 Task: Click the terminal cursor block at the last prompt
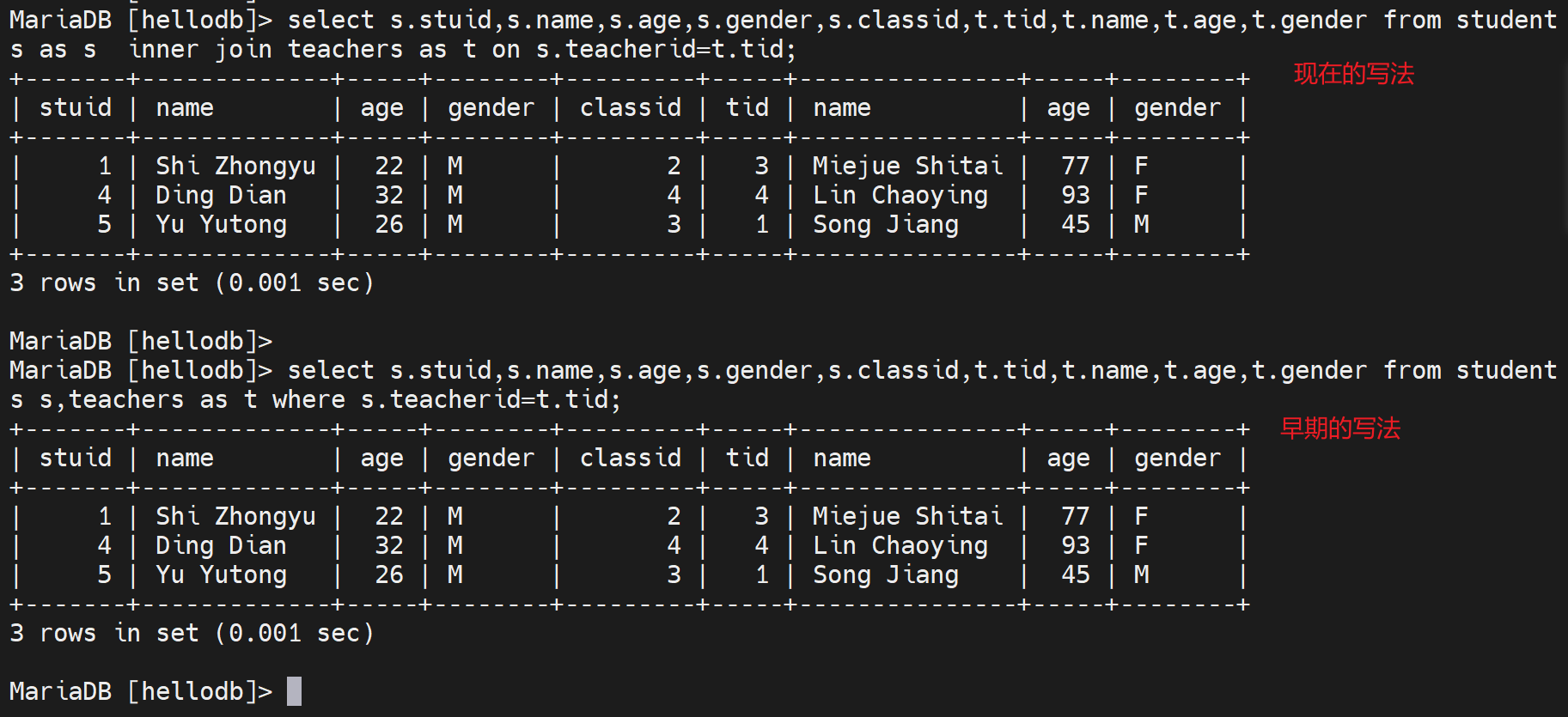pyautogui.click(x=294, y=691)
